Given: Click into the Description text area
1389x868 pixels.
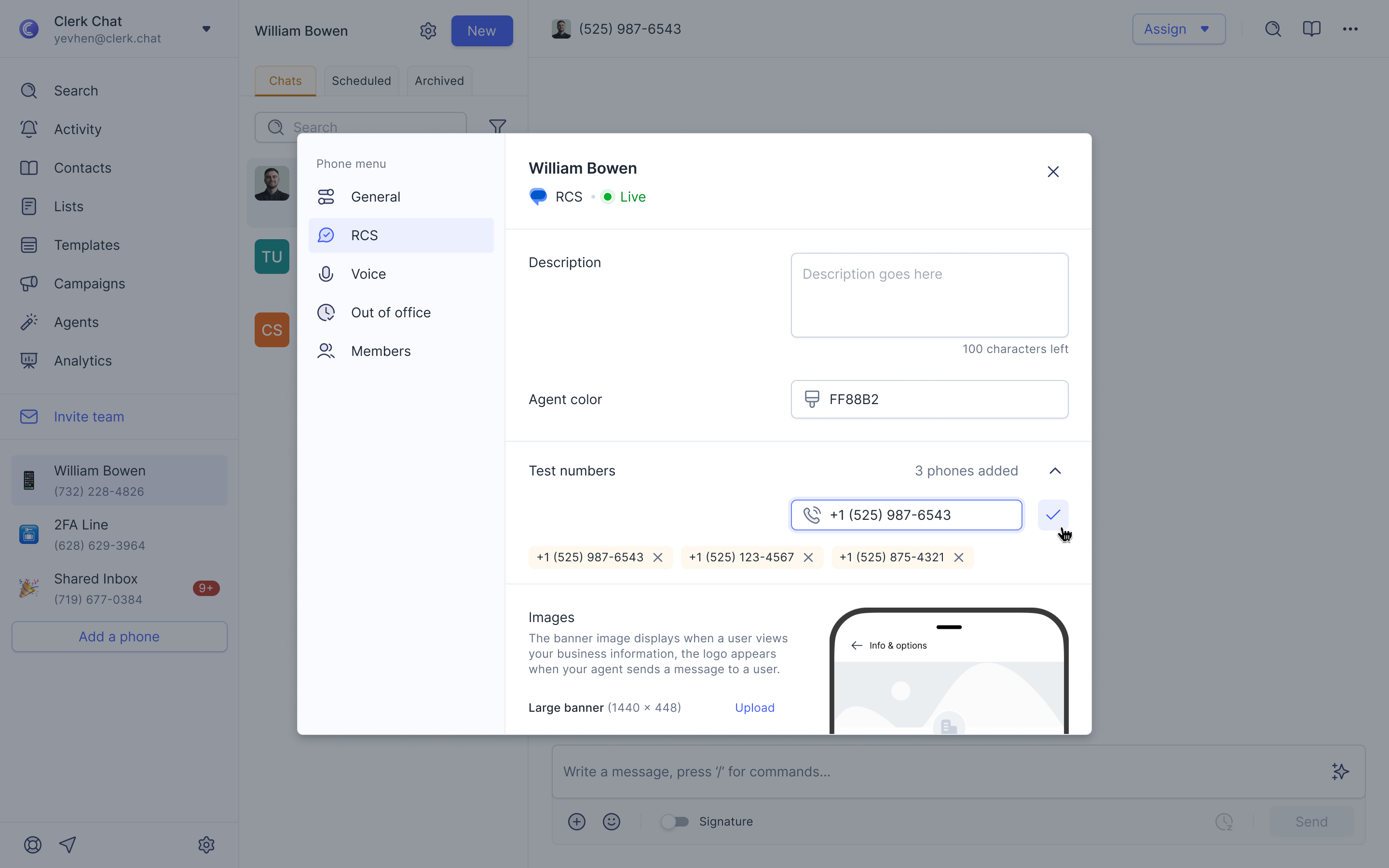Looking at the screenshot, I should tap(929, 295).
